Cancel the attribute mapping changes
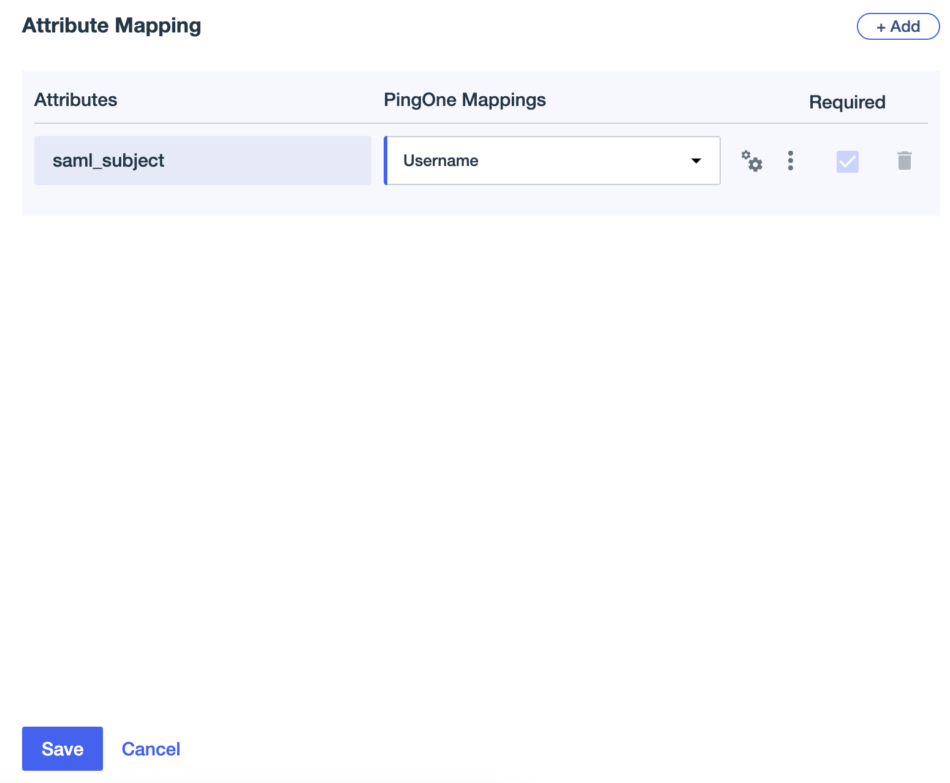This screenshot has width=950, height=783. [x=151, y=749]
